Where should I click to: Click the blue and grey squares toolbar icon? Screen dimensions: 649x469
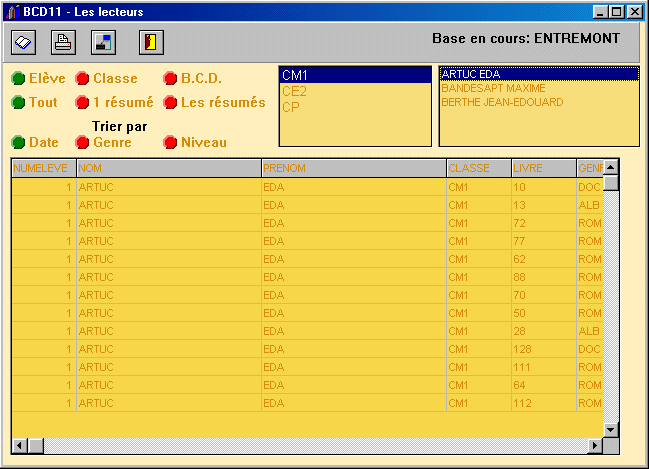(x=103, y=42)
